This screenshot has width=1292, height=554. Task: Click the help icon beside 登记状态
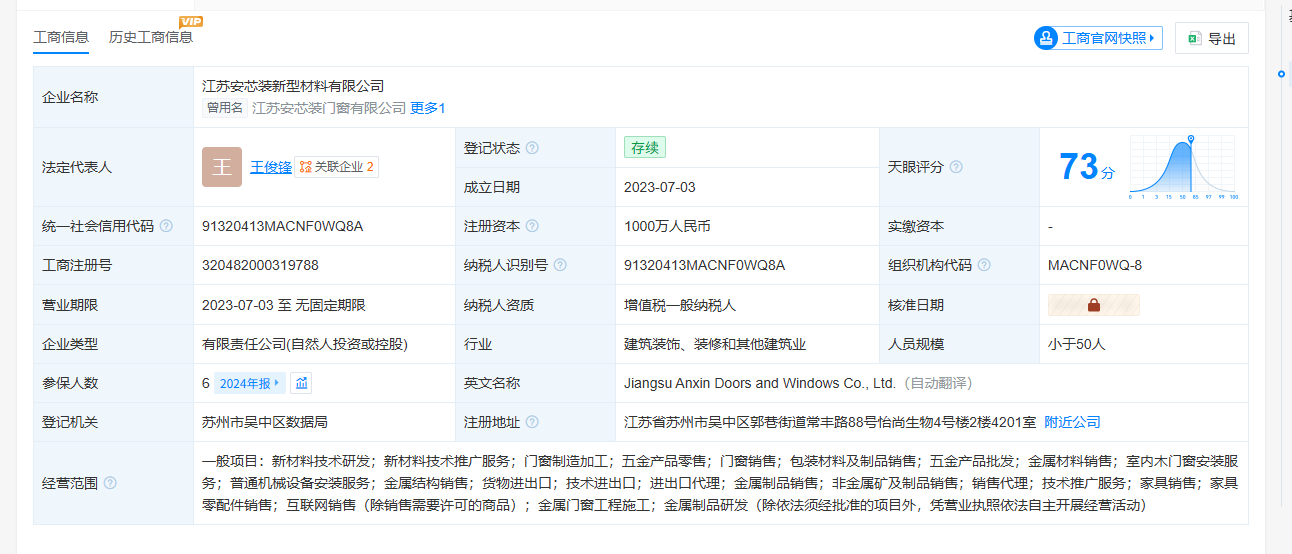[x=532, y=148]
